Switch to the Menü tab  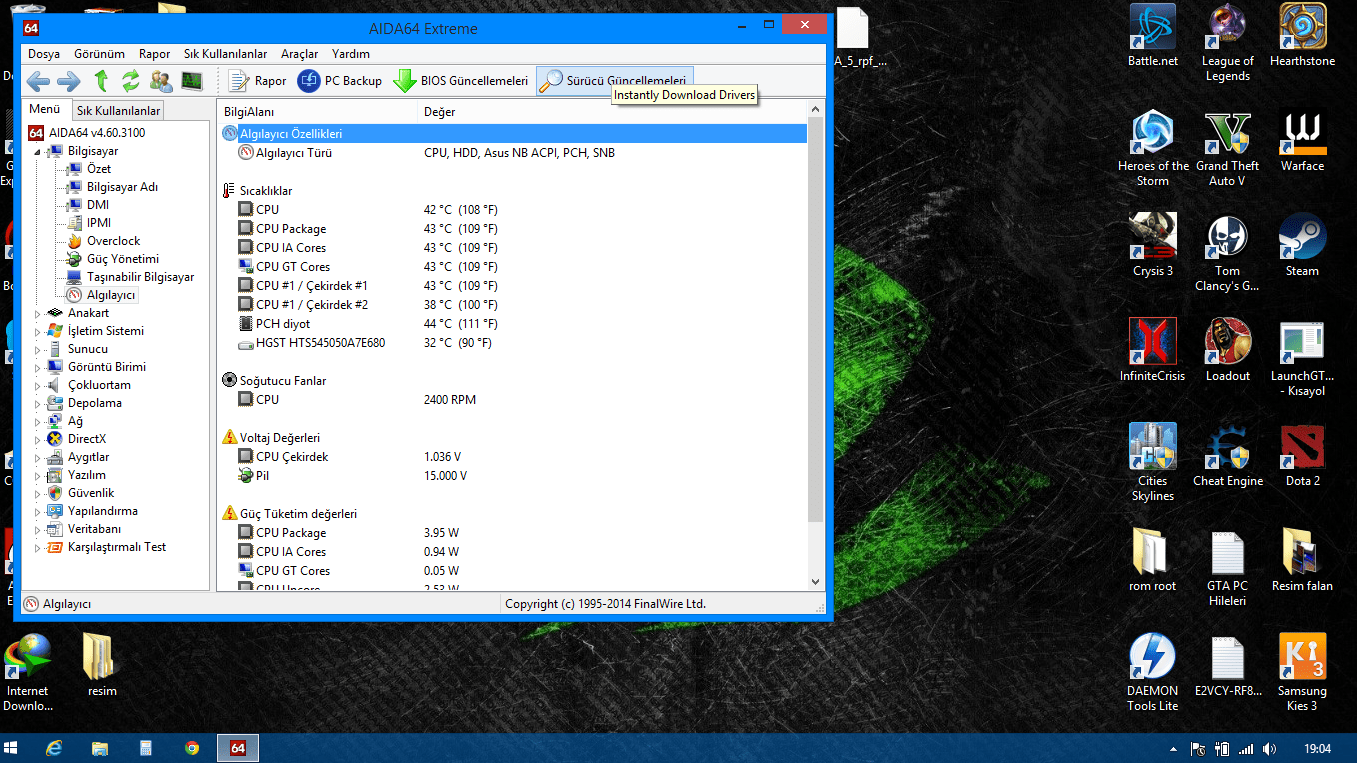tap(45, 109)
